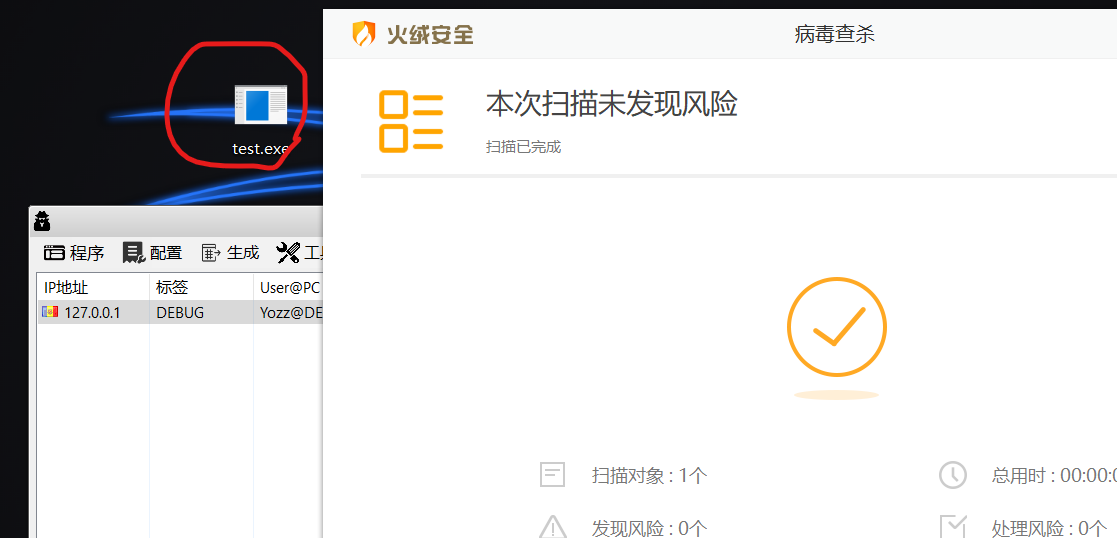Click the 扫描已完成 status text
Screen dimensions: 1117x538
pyautogui.click(x=524, y=148)
